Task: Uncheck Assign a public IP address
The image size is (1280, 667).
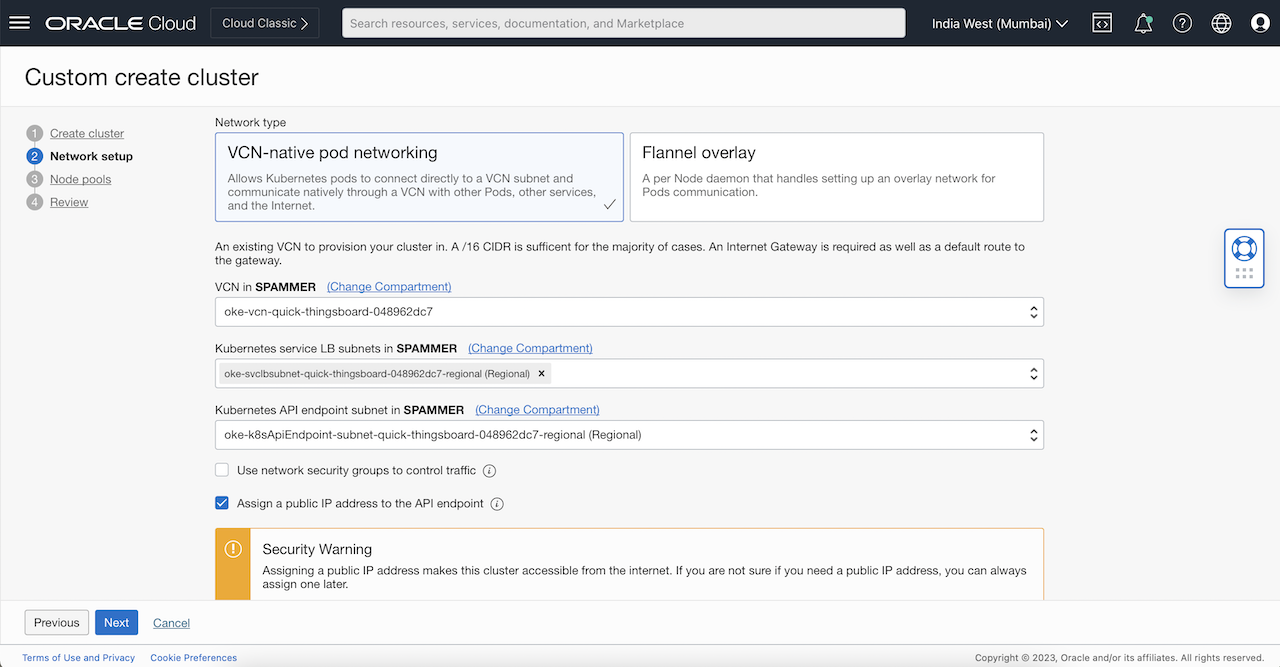Action: click(222, 504)
